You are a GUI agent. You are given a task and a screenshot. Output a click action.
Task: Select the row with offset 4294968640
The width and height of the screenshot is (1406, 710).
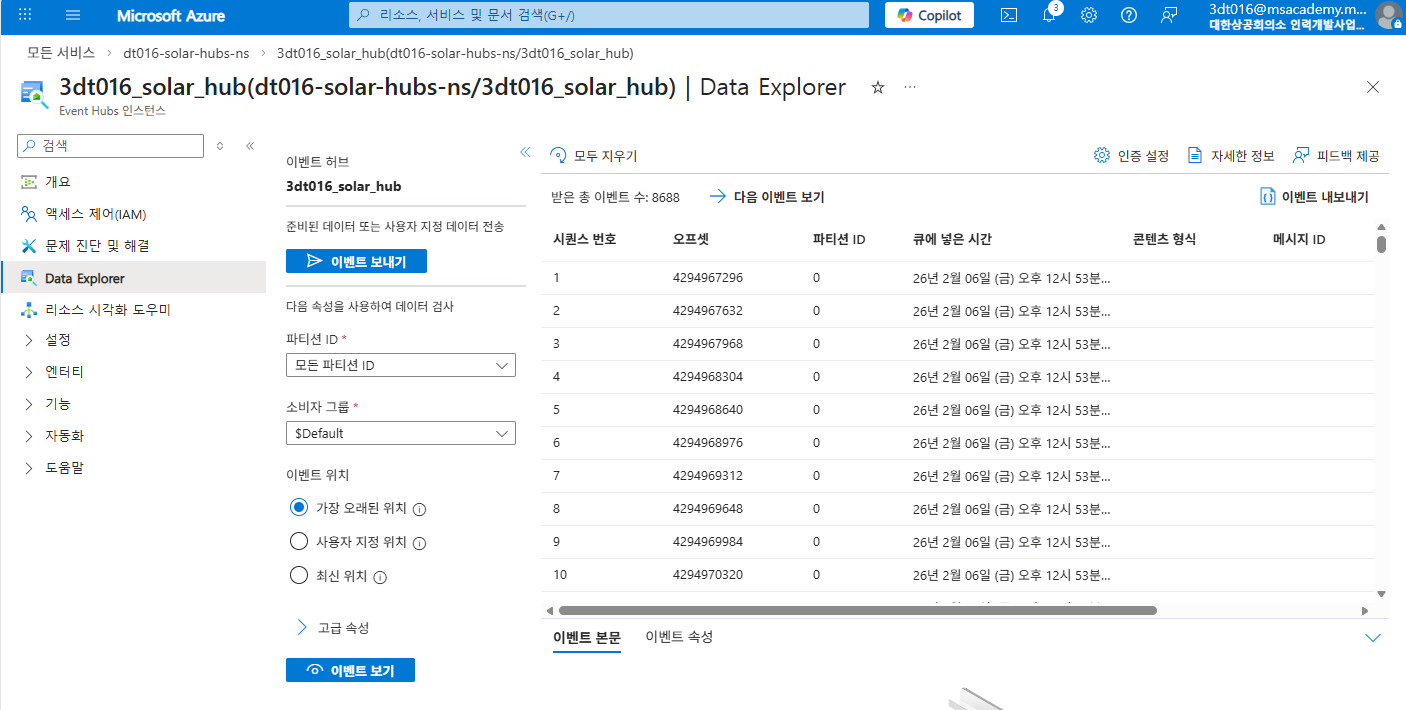pos(959,410)
